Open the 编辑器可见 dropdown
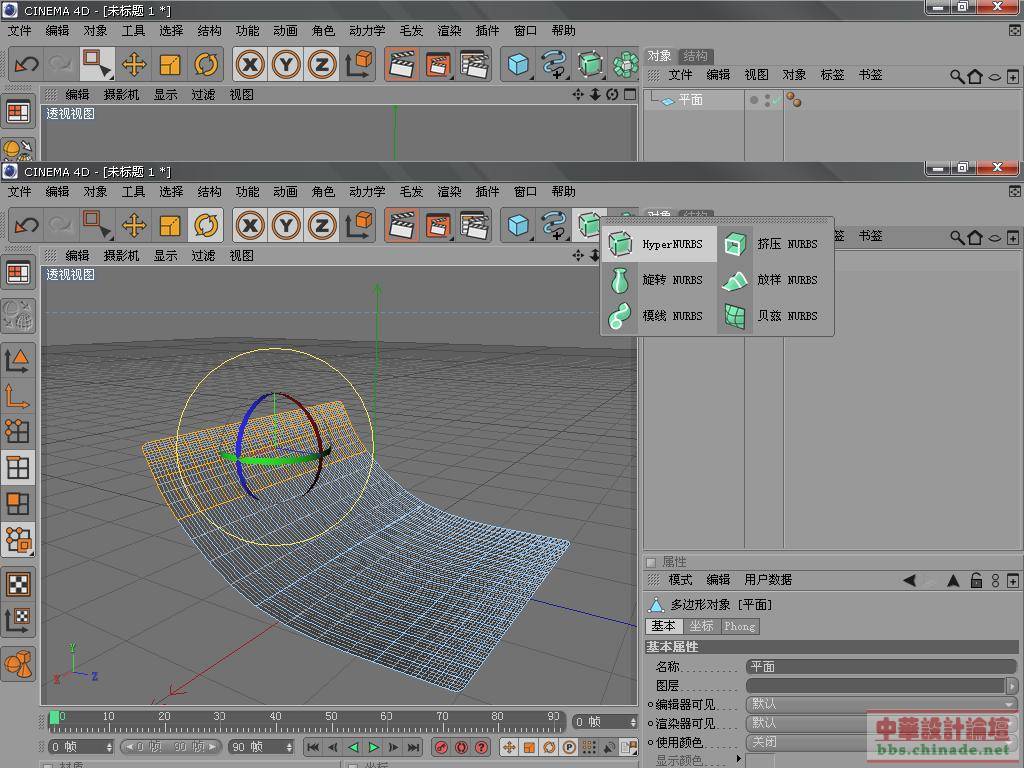 (881, 704)
